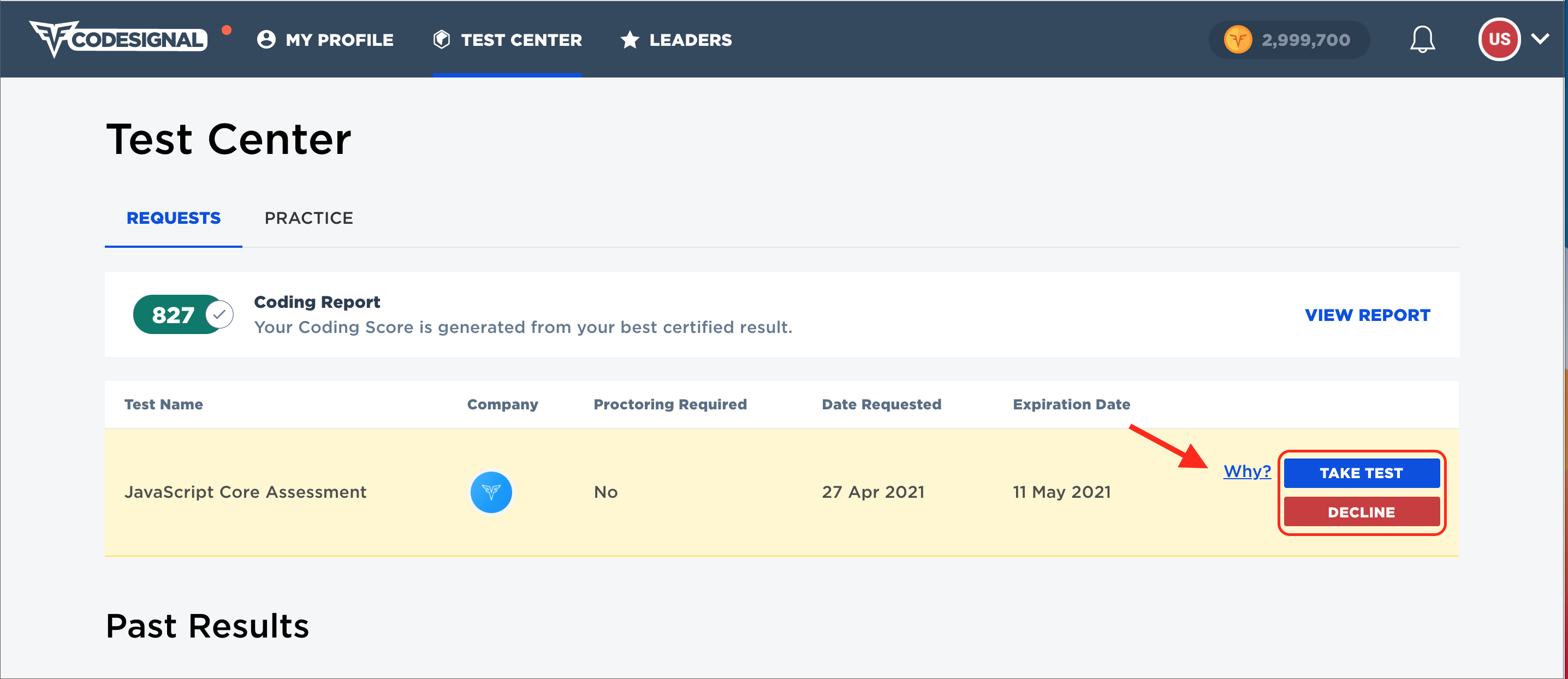Open the Leaders page
The width and height of the screenshot is (1568, 679).
676,39
